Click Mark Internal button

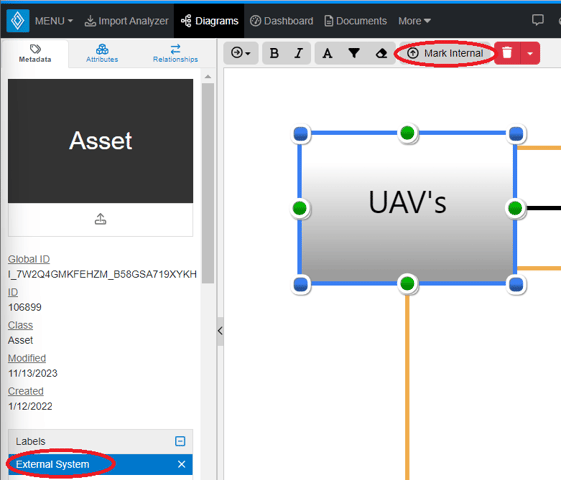tap(446, 53)
